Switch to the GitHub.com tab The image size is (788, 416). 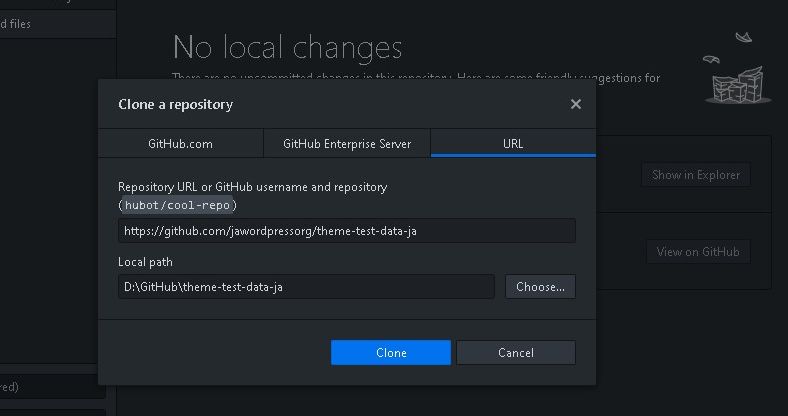coord(180,143)
